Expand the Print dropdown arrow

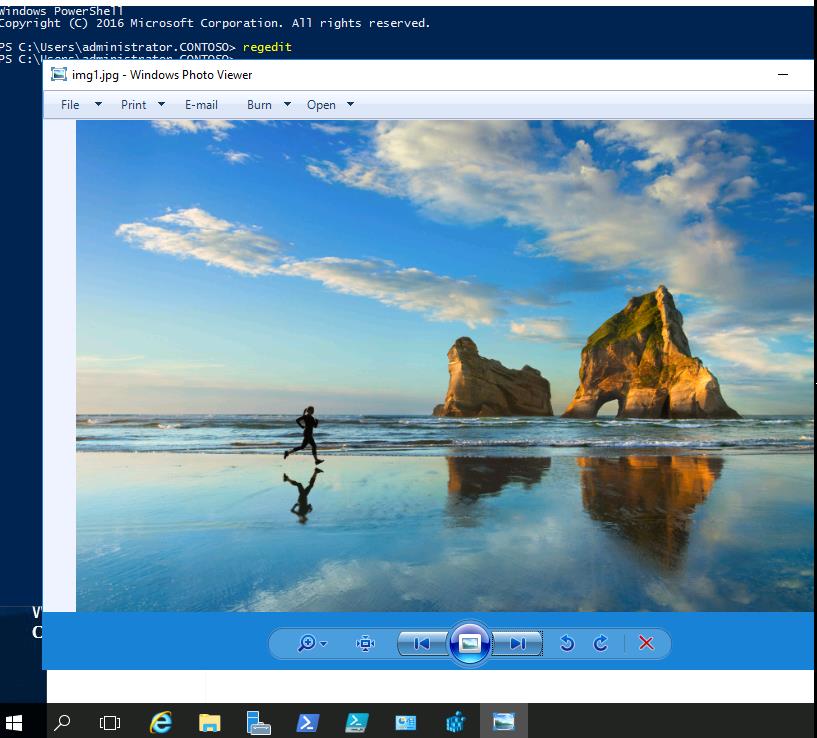click(x=162, y=104)
